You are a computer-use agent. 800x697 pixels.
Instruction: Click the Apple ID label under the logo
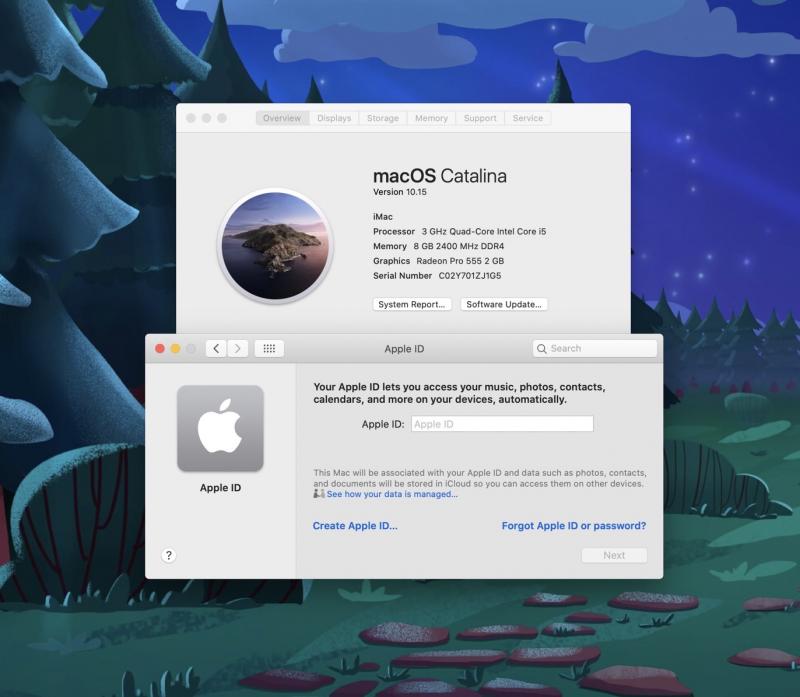tap(220, 488)
